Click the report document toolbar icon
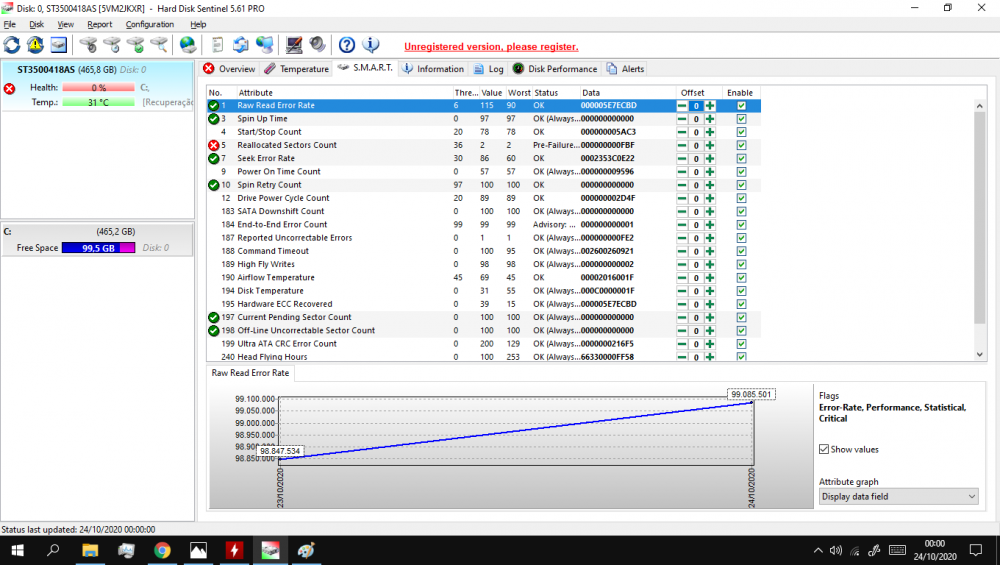 pyautogui.click(x=217, y=45)
